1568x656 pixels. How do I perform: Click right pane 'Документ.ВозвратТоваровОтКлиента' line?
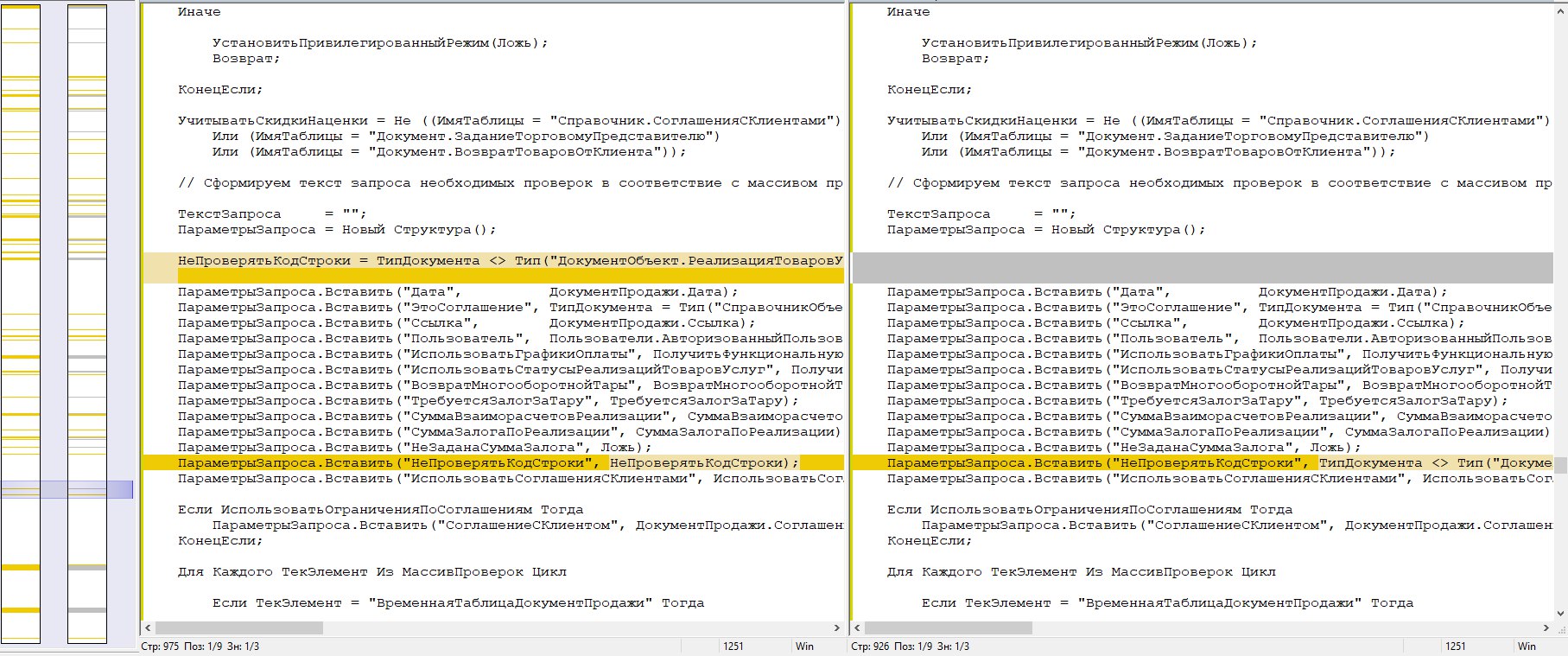[x=1159, y=152]
